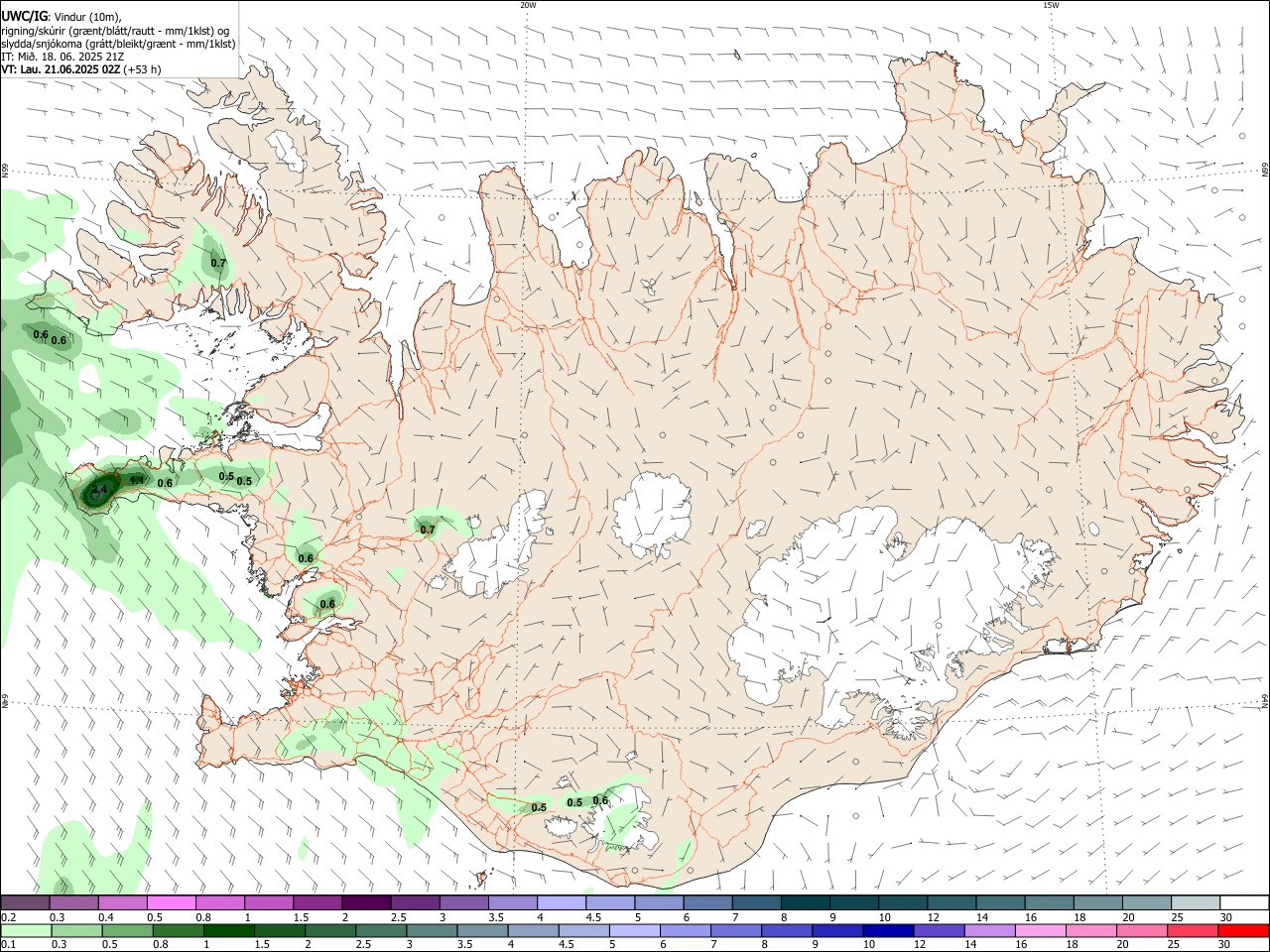Pick the first snow swatch 0.2–0.3

(25, 902)
